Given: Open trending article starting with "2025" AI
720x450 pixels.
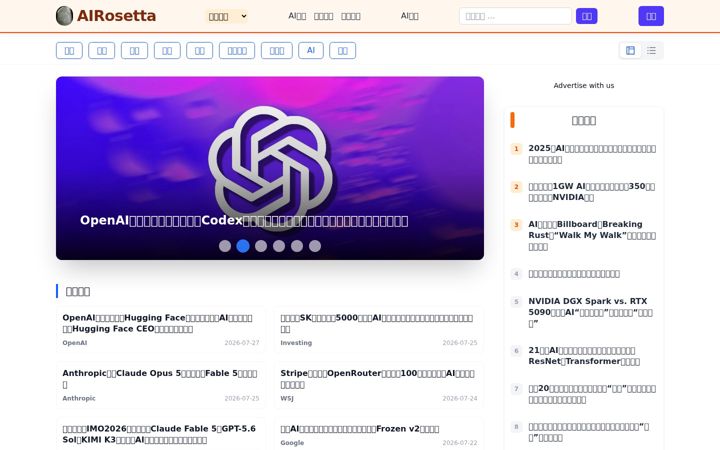Looking at the screenshot, I should pyautogui.click(x=592, y=154).
